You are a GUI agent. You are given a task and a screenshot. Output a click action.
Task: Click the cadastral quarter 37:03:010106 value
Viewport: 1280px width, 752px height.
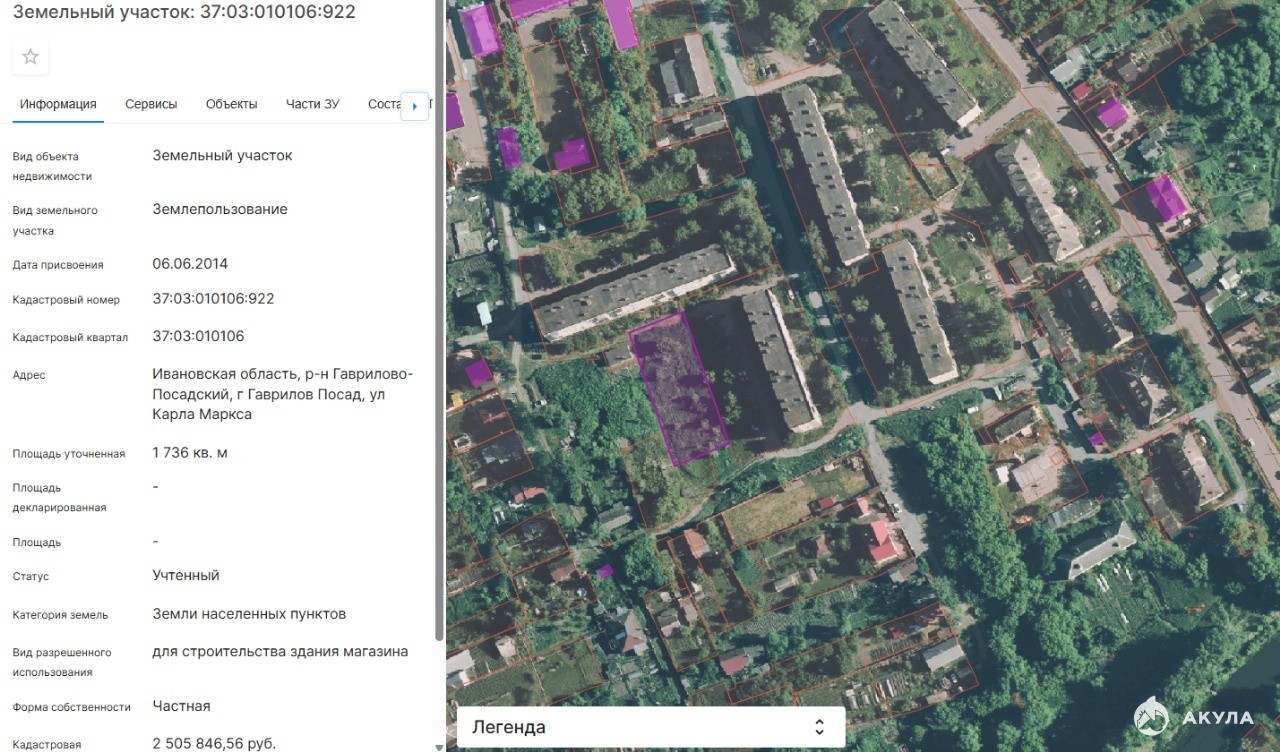(198, 336)
